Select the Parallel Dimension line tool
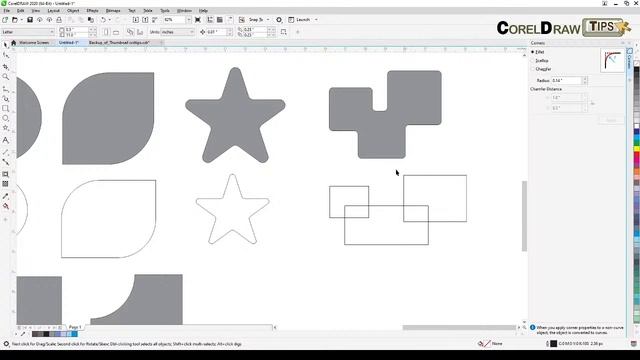The height and width of the screenshot is (360, 640). coord(6,152)
